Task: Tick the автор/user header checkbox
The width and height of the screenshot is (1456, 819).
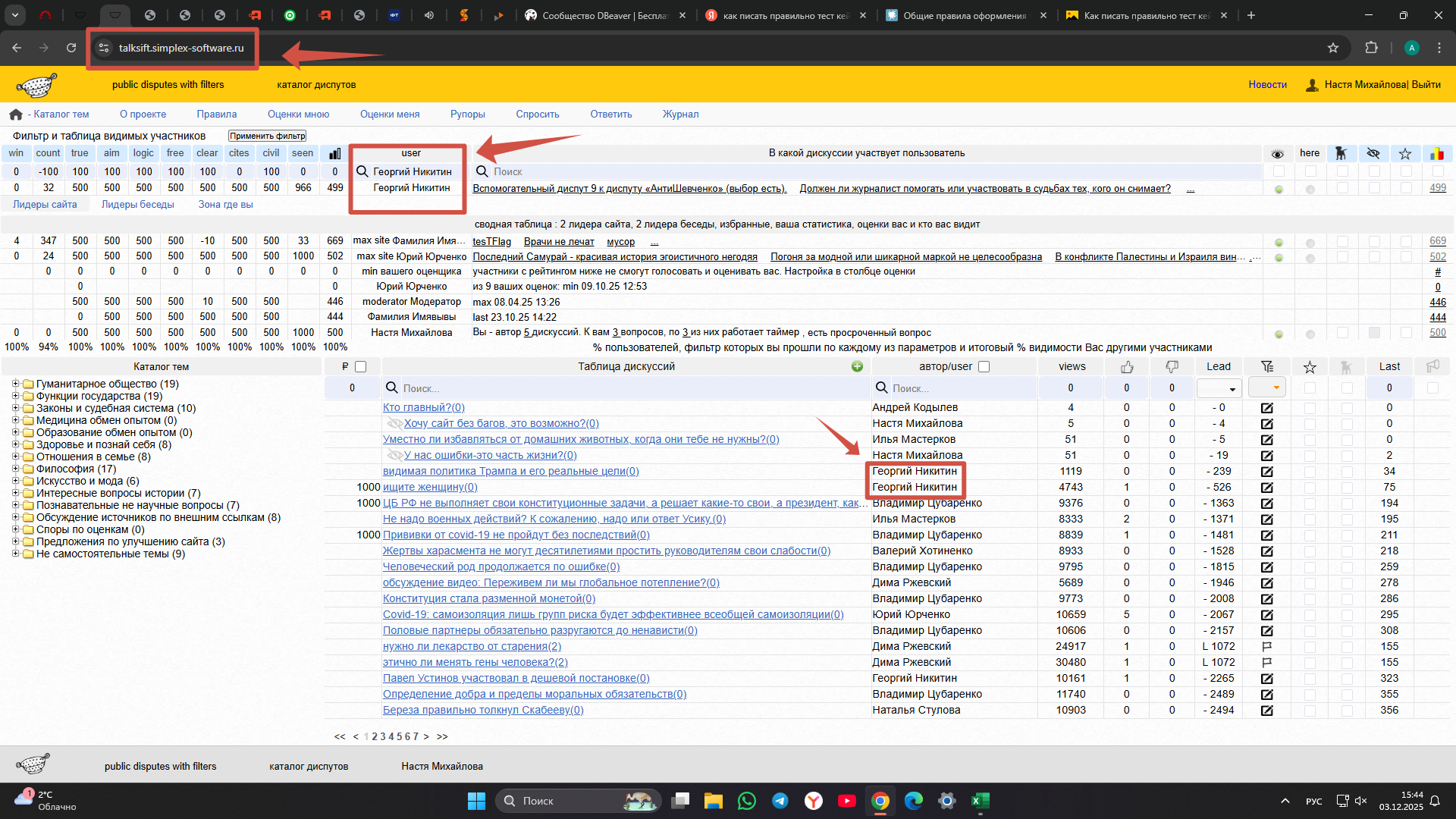Action: tap(984, 367)
